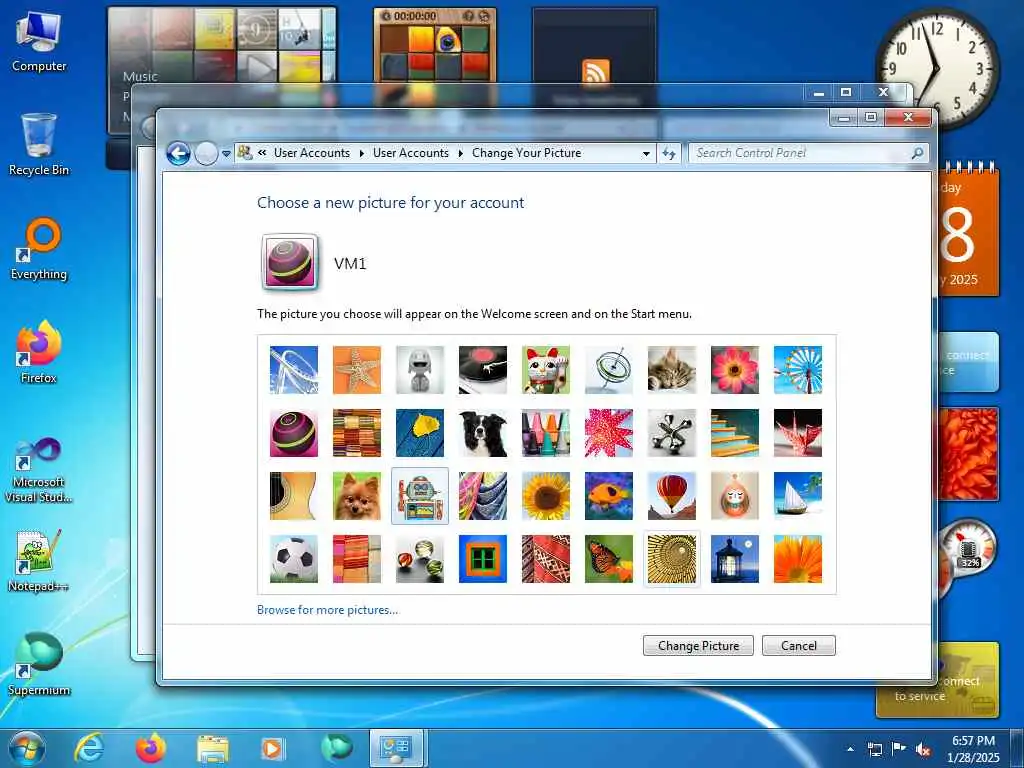Image resolution: width=1024 pixels, height=768 pixels.
Task: Select the colorful tin robot picture
Action: point(420,496)
